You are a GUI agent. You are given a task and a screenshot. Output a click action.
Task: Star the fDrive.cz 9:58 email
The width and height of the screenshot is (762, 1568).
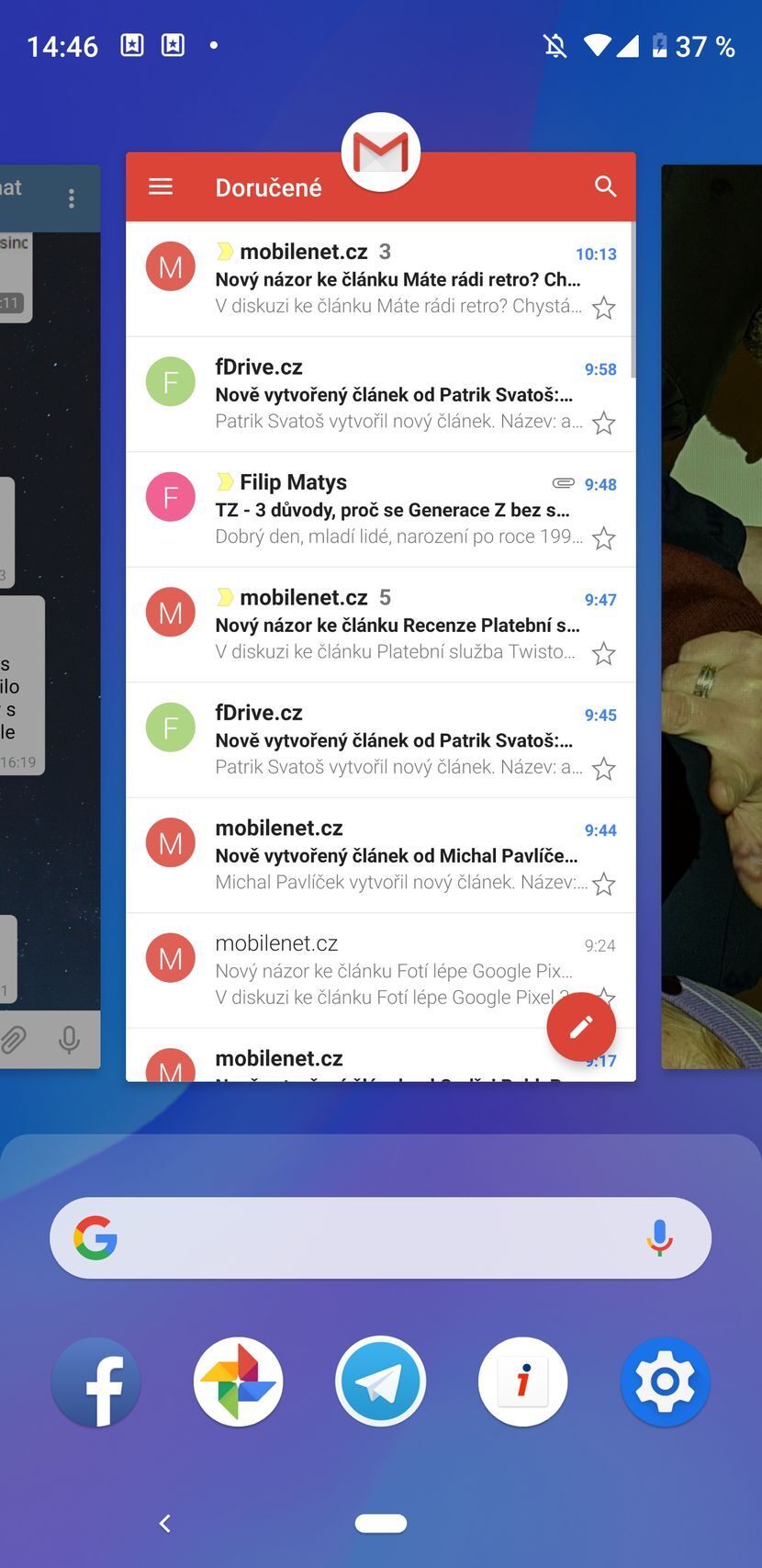[603, 423]
